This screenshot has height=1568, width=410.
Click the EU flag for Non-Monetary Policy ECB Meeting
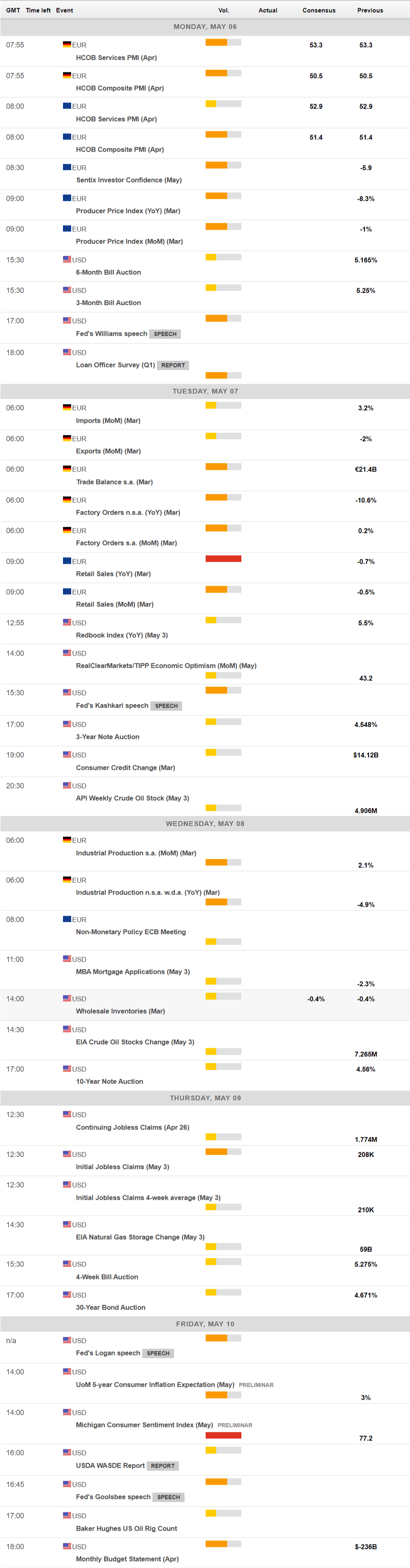click(67, 919)
